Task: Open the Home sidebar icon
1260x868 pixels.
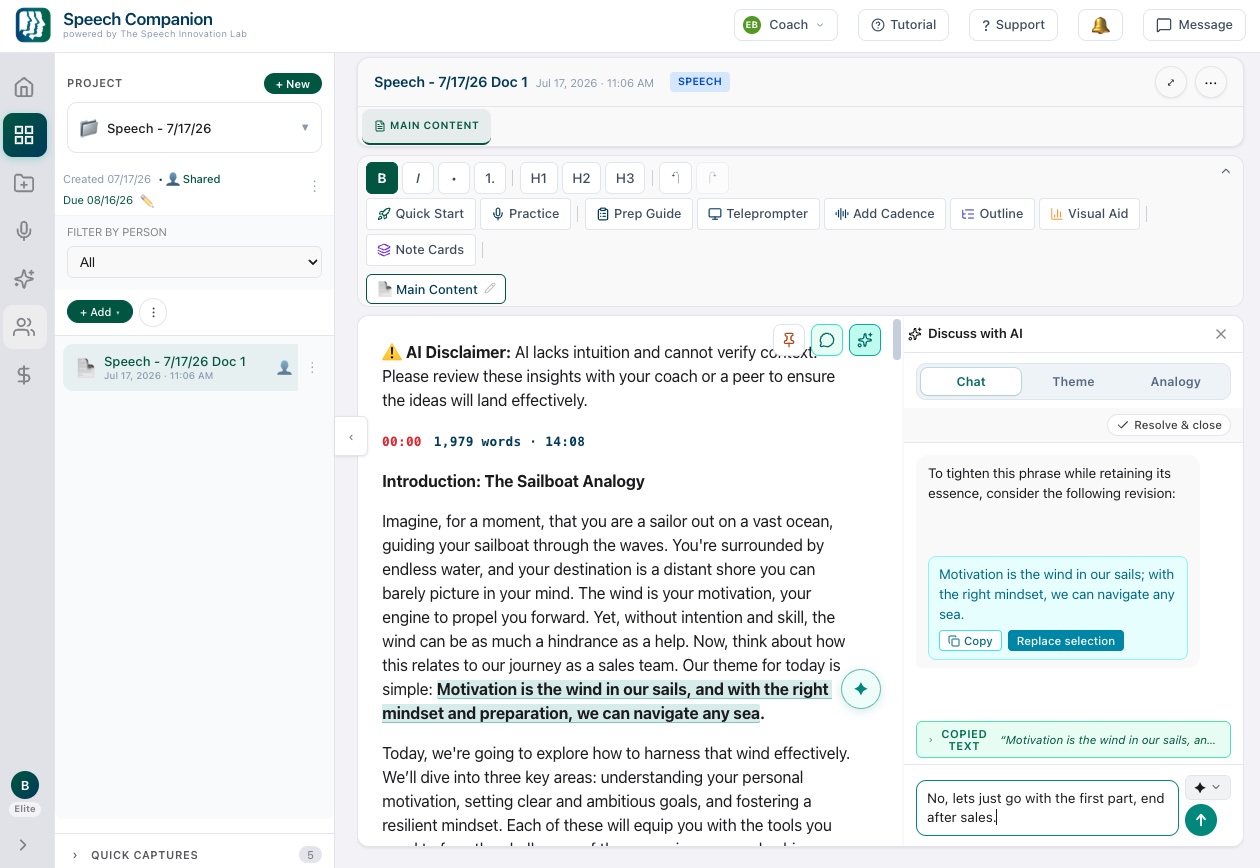Action: pos(24,87)
